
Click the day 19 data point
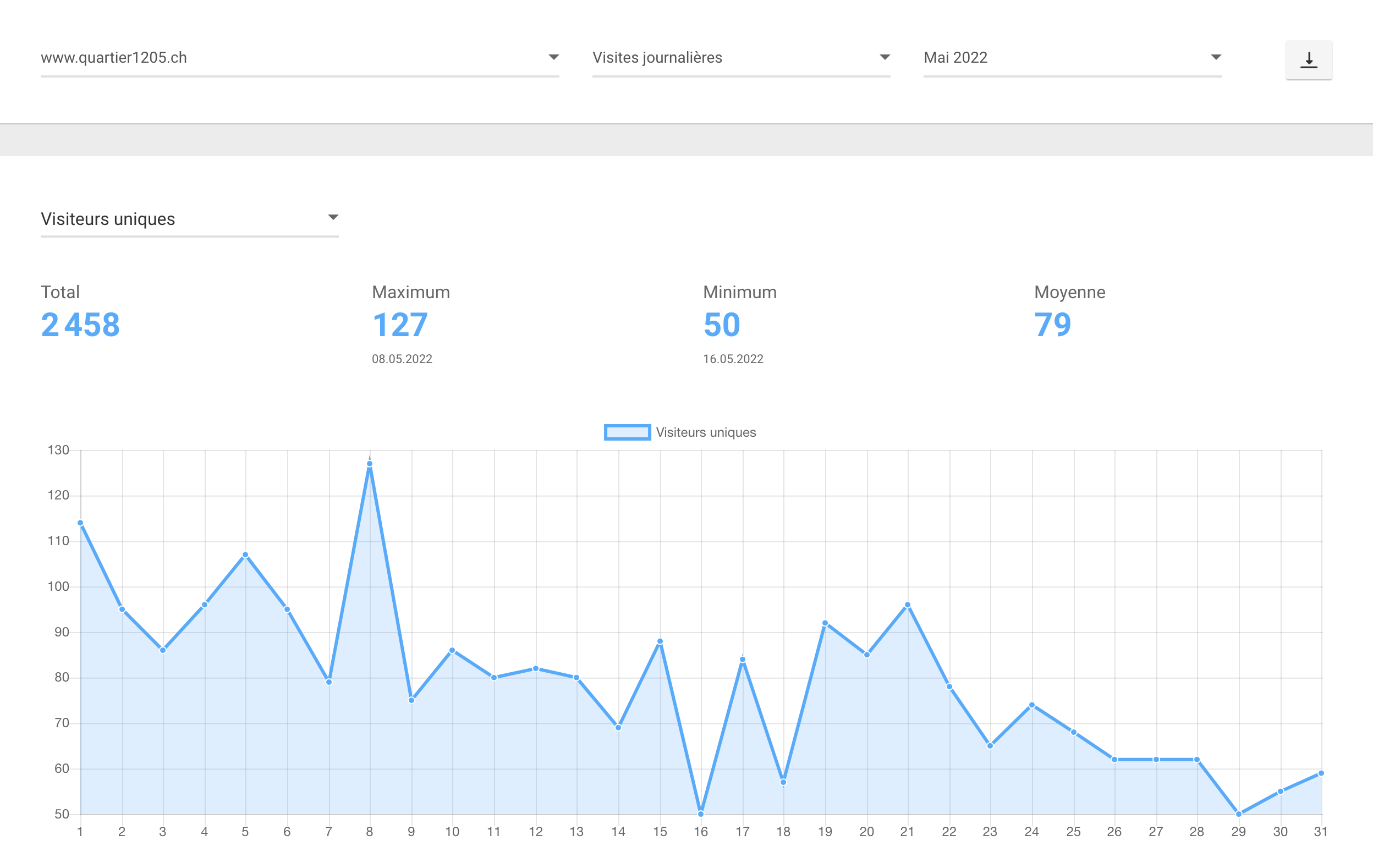click(x=825, y=623)
